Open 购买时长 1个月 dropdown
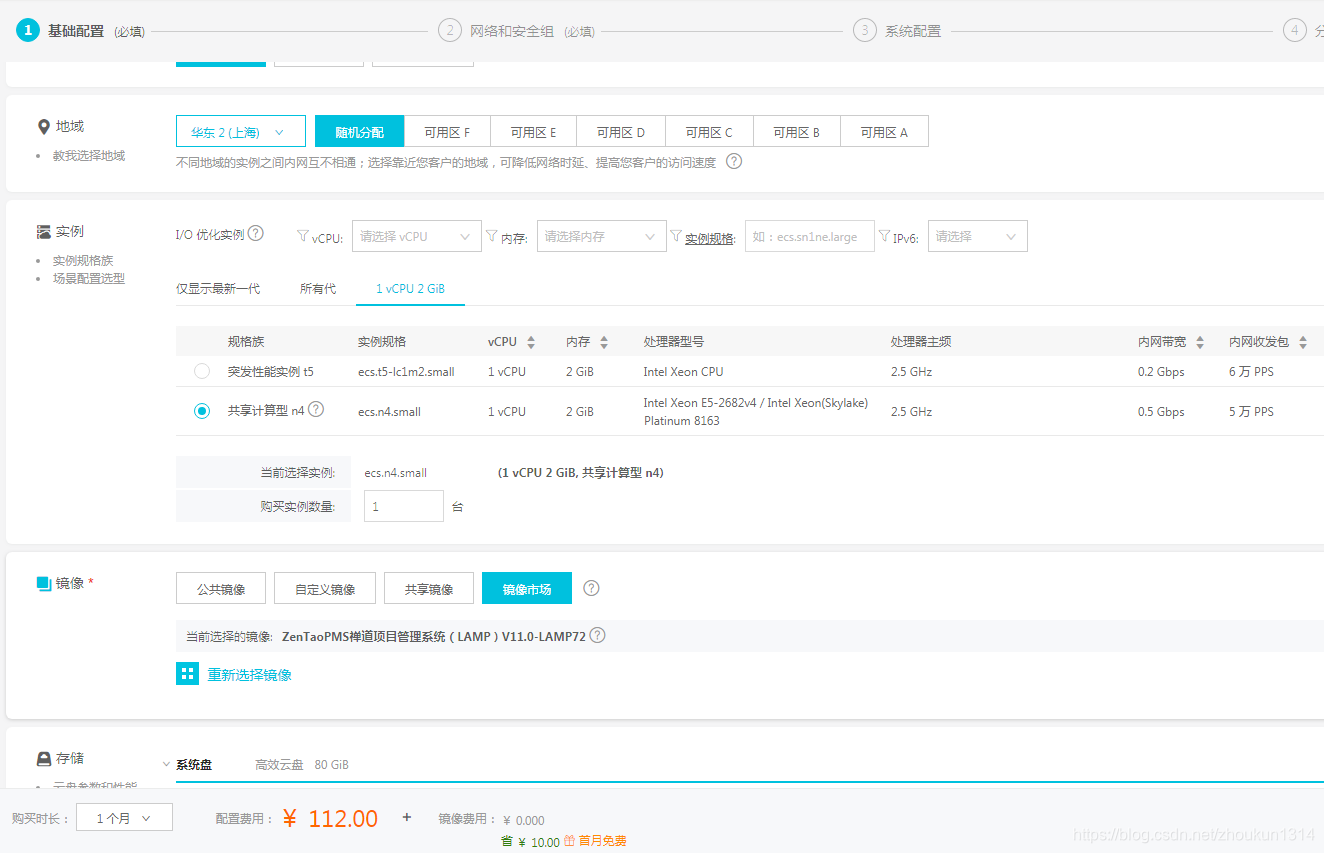 (x=124, y=818)
